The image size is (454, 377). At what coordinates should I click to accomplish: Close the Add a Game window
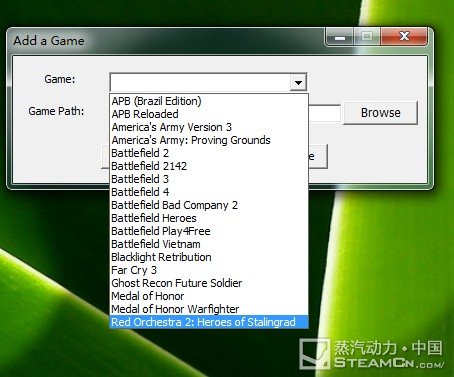(x=404, y=36)
